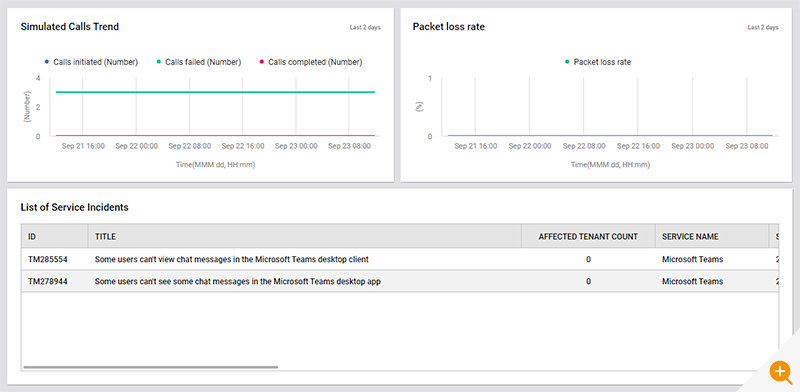
Task: Click Sep 22 00:00 label on Simulated Calls chart
Action: (136, 146)
